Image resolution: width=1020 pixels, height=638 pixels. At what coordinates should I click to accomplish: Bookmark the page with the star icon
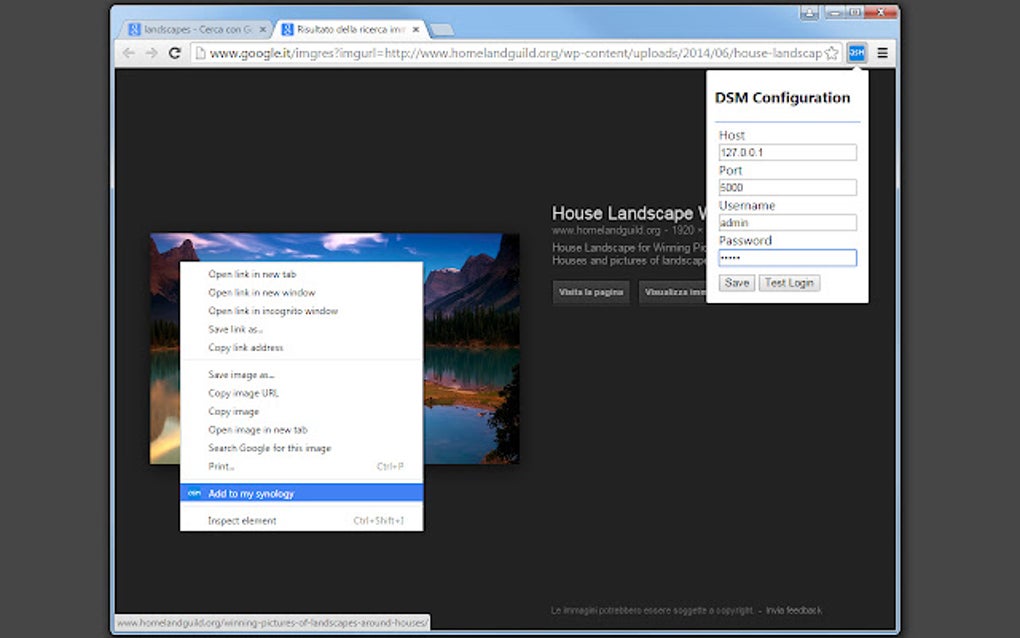(831, 52)
